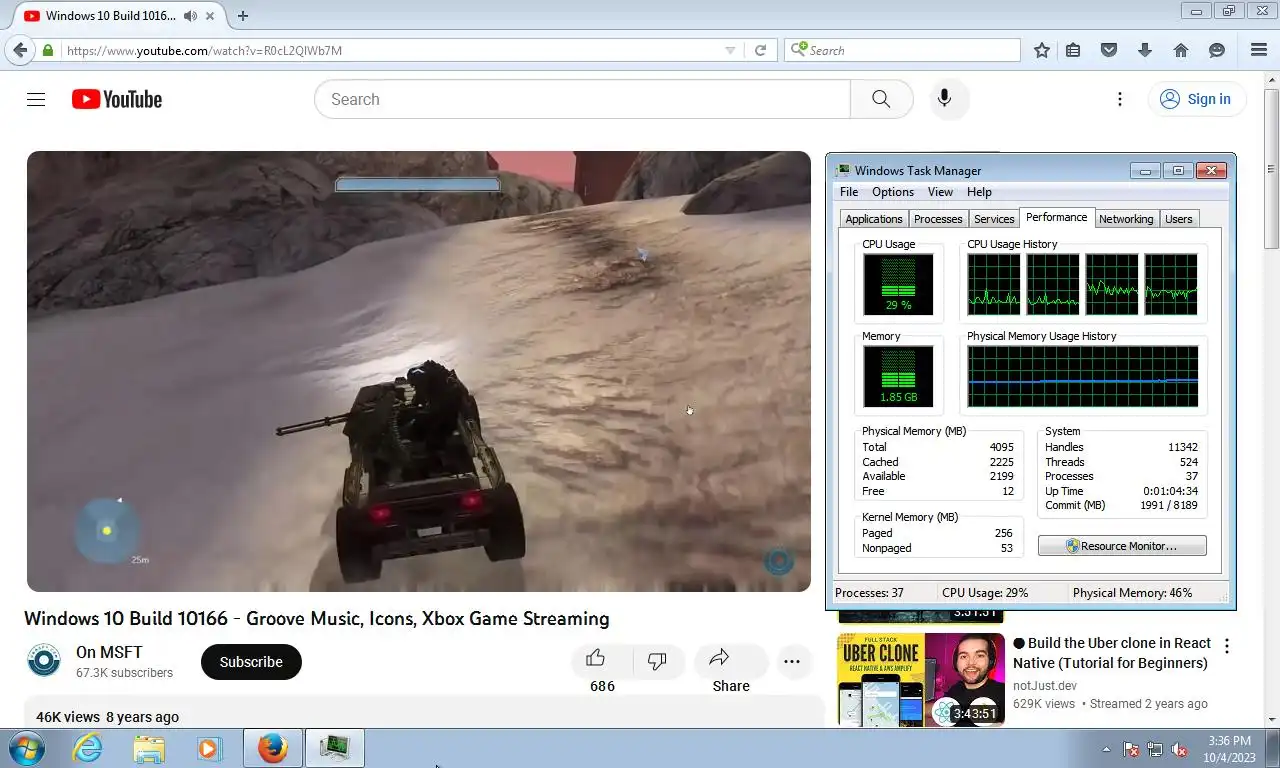Open Firefox downloads arrow
Viewport: 1280px width, 768px height.
1145,50
